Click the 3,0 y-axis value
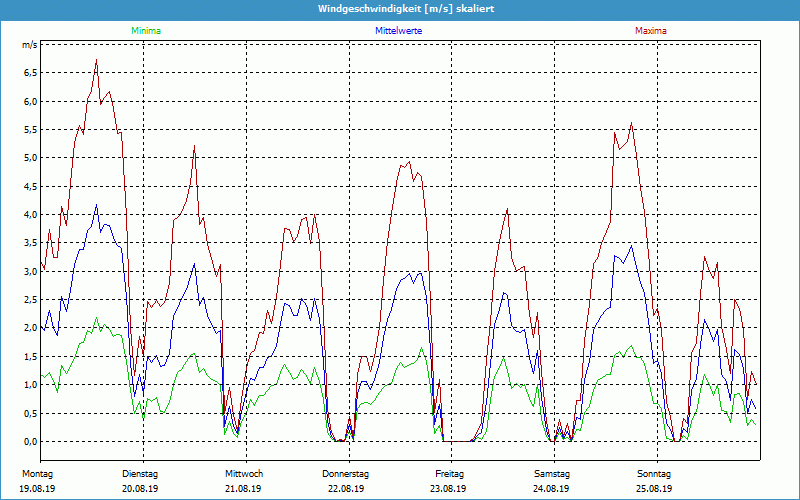Screen dimensions: 800x500 click(30, 271)
